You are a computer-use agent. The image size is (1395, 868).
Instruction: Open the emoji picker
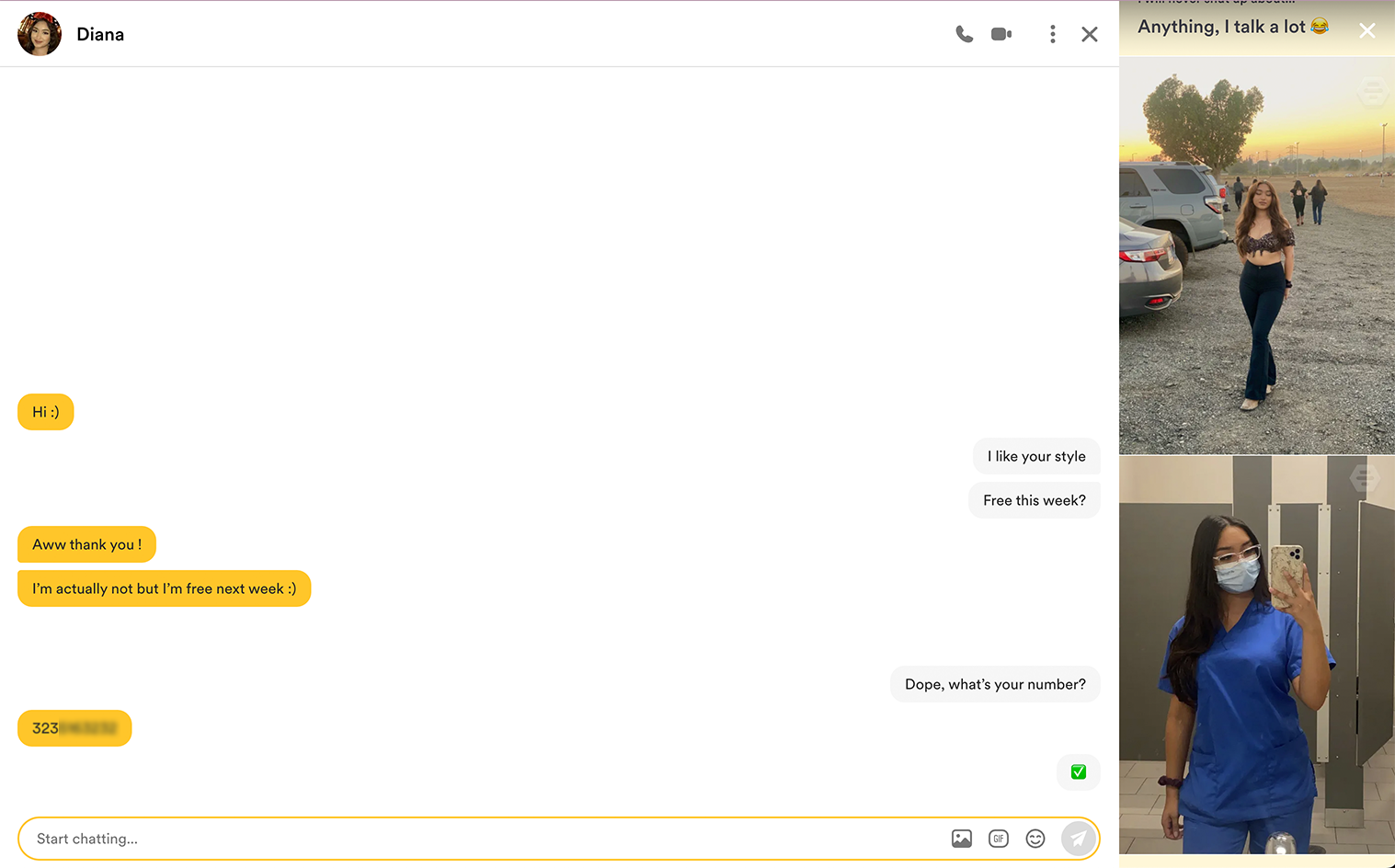[x=1035, y=839]
